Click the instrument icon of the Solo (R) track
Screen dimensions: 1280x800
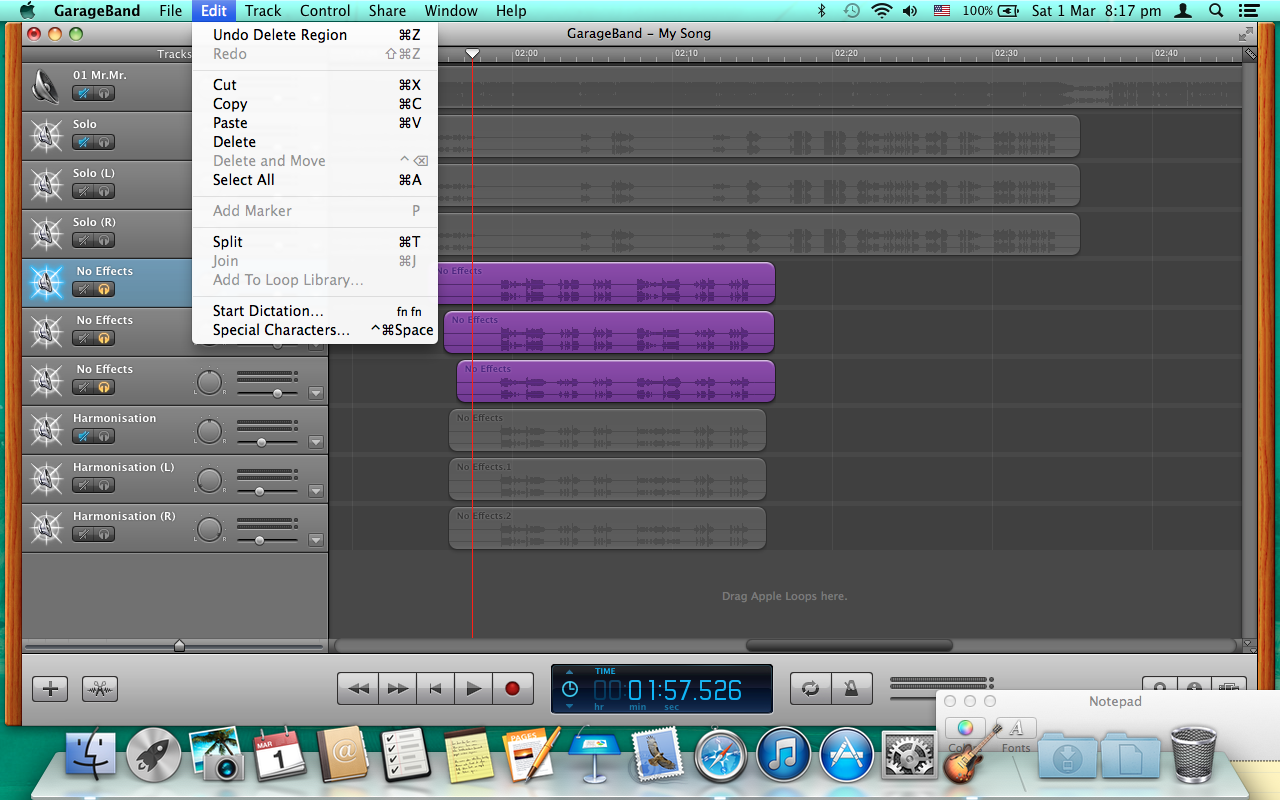(x=46, y=234)
